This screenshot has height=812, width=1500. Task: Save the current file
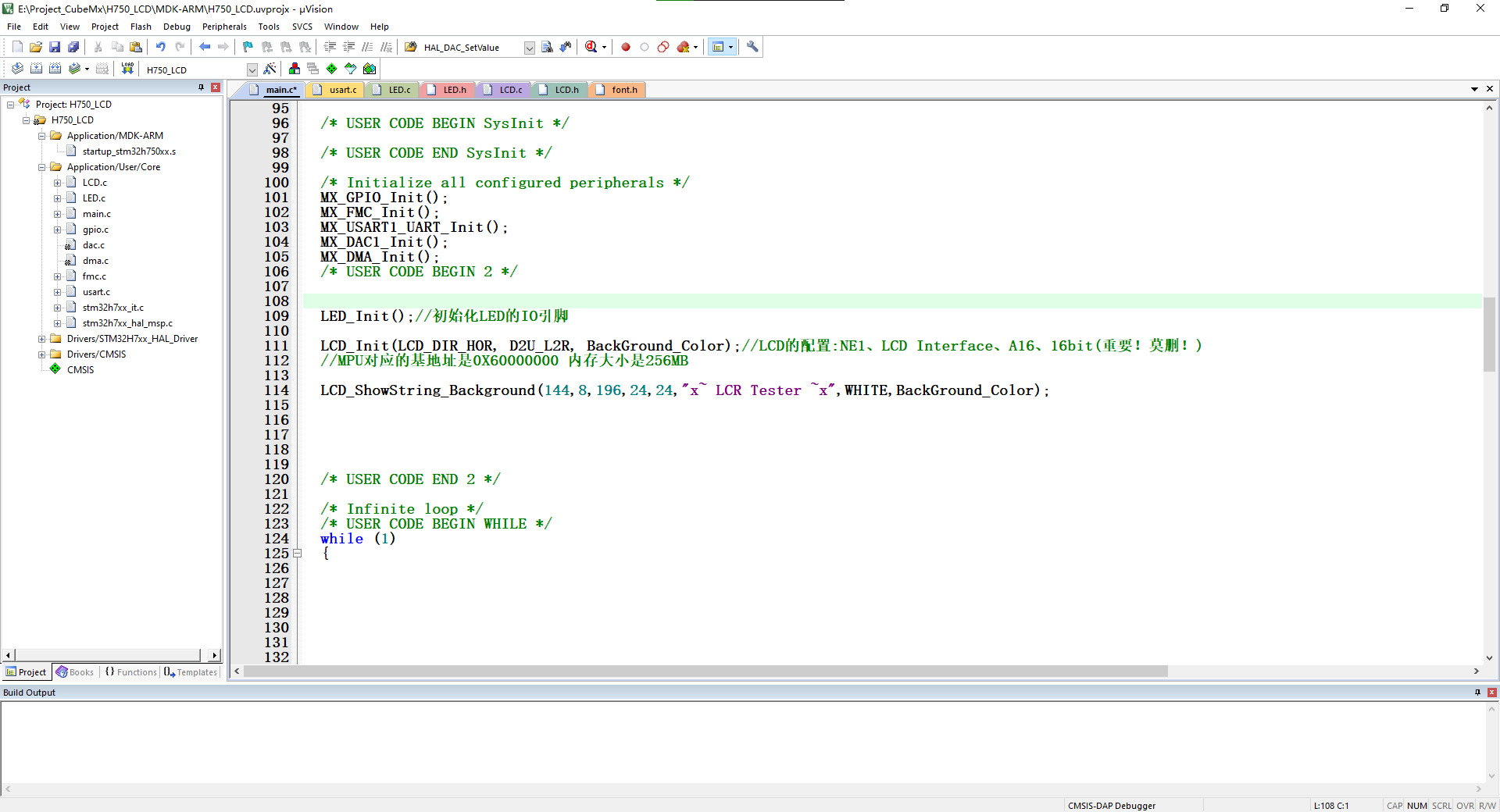coord(55,47)
